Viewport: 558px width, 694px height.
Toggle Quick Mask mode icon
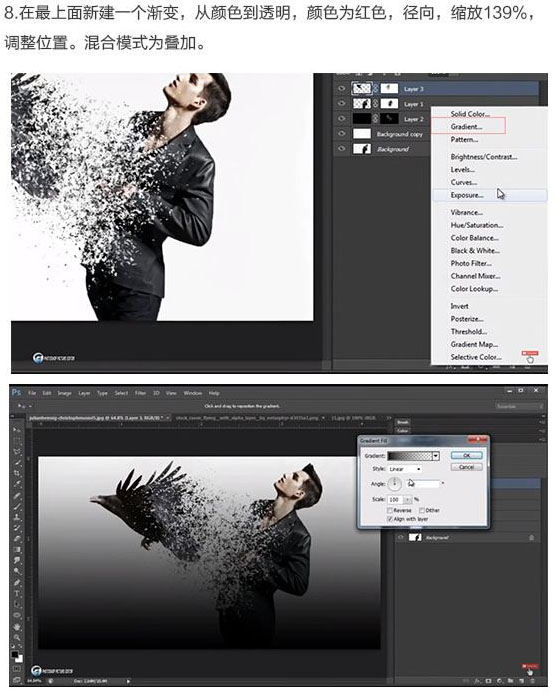16,669
